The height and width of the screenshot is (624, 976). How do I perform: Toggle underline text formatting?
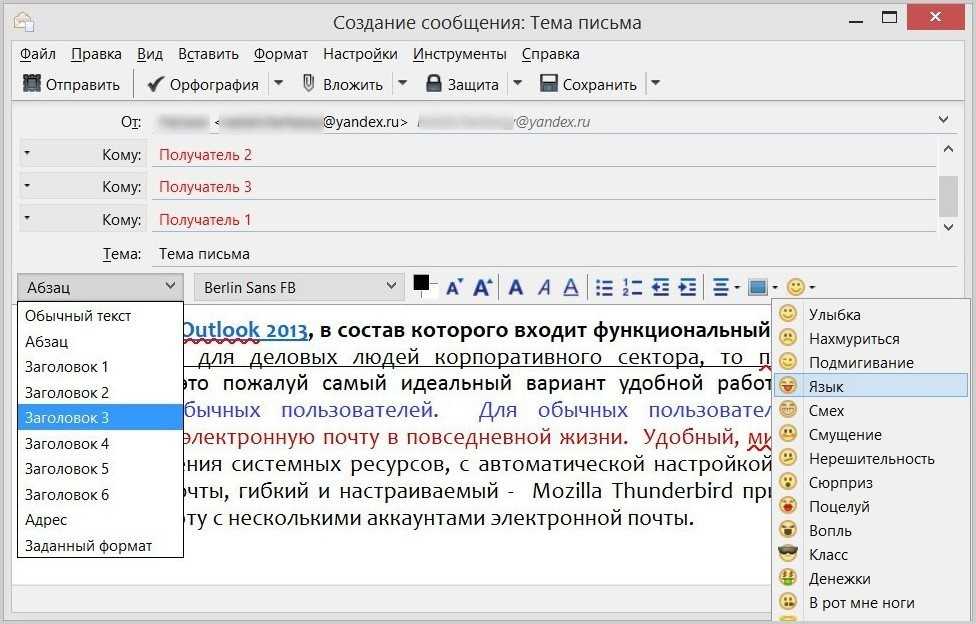570,288
